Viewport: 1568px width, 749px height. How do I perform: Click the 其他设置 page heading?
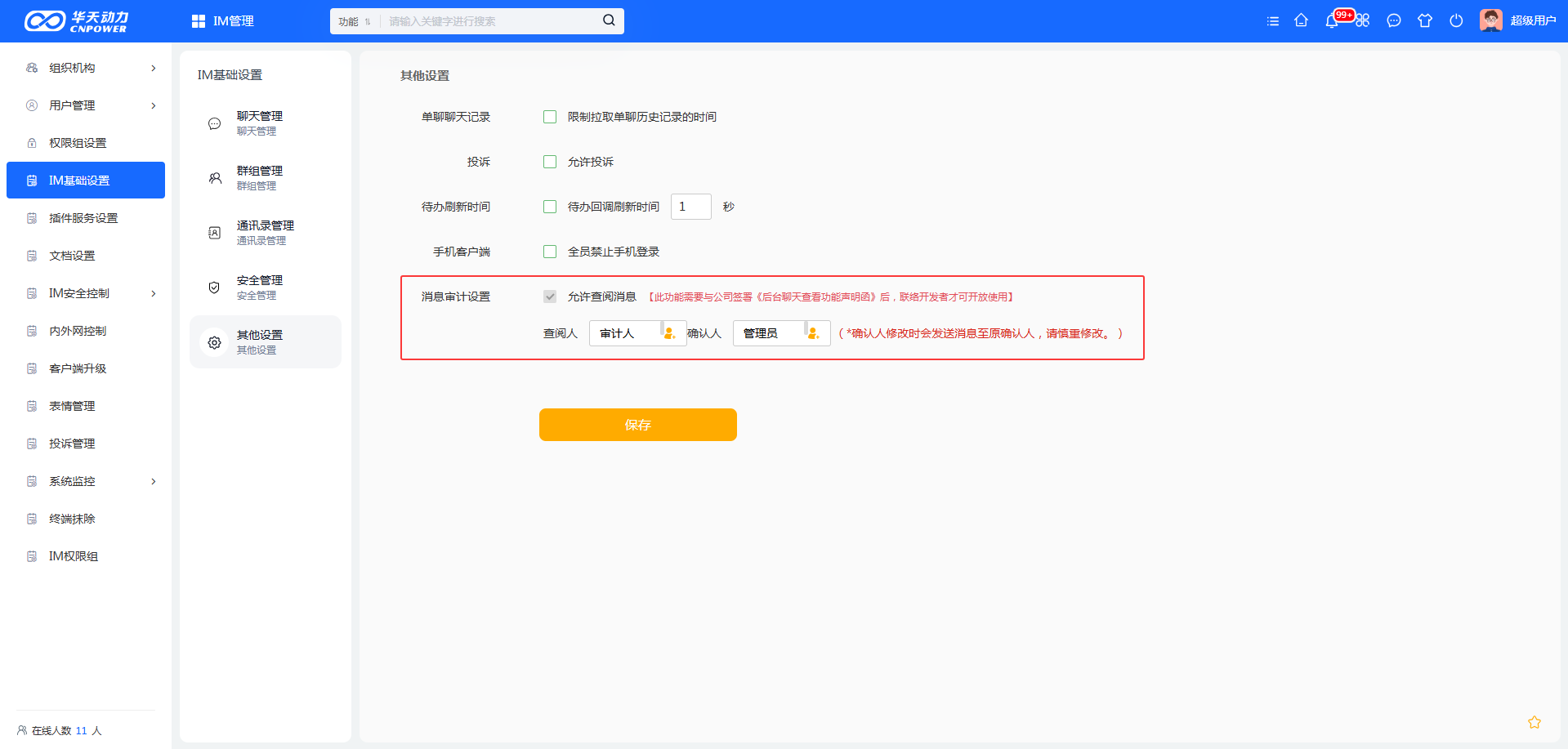point(425,75)
